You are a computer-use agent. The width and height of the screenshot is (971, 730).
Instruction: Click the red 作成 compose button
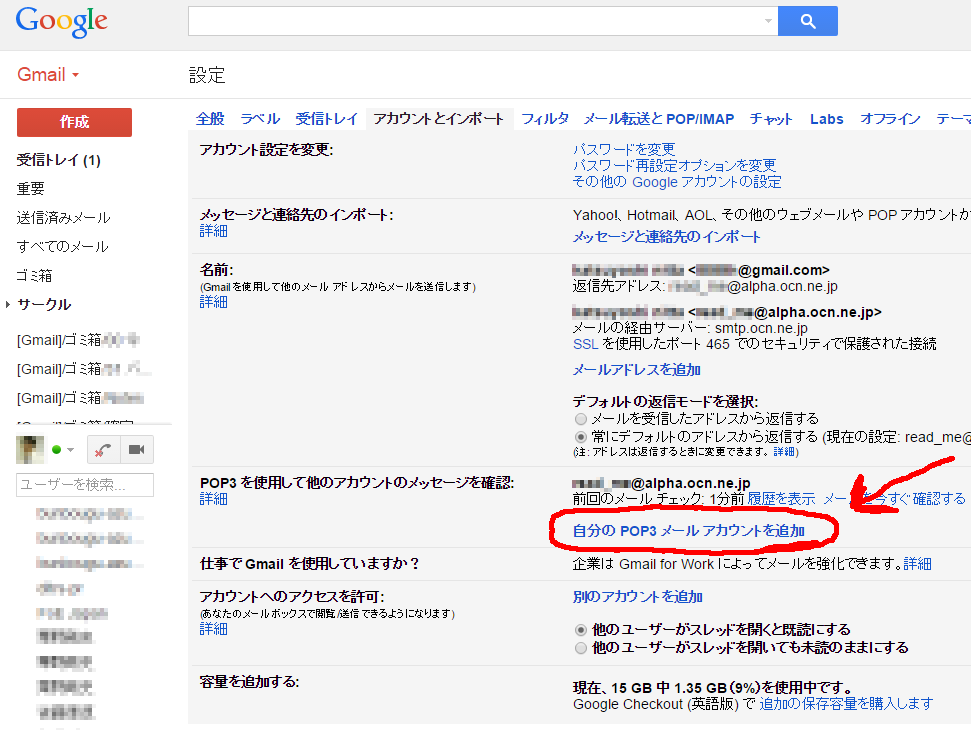pyautogui.click(x=74, y=122)
